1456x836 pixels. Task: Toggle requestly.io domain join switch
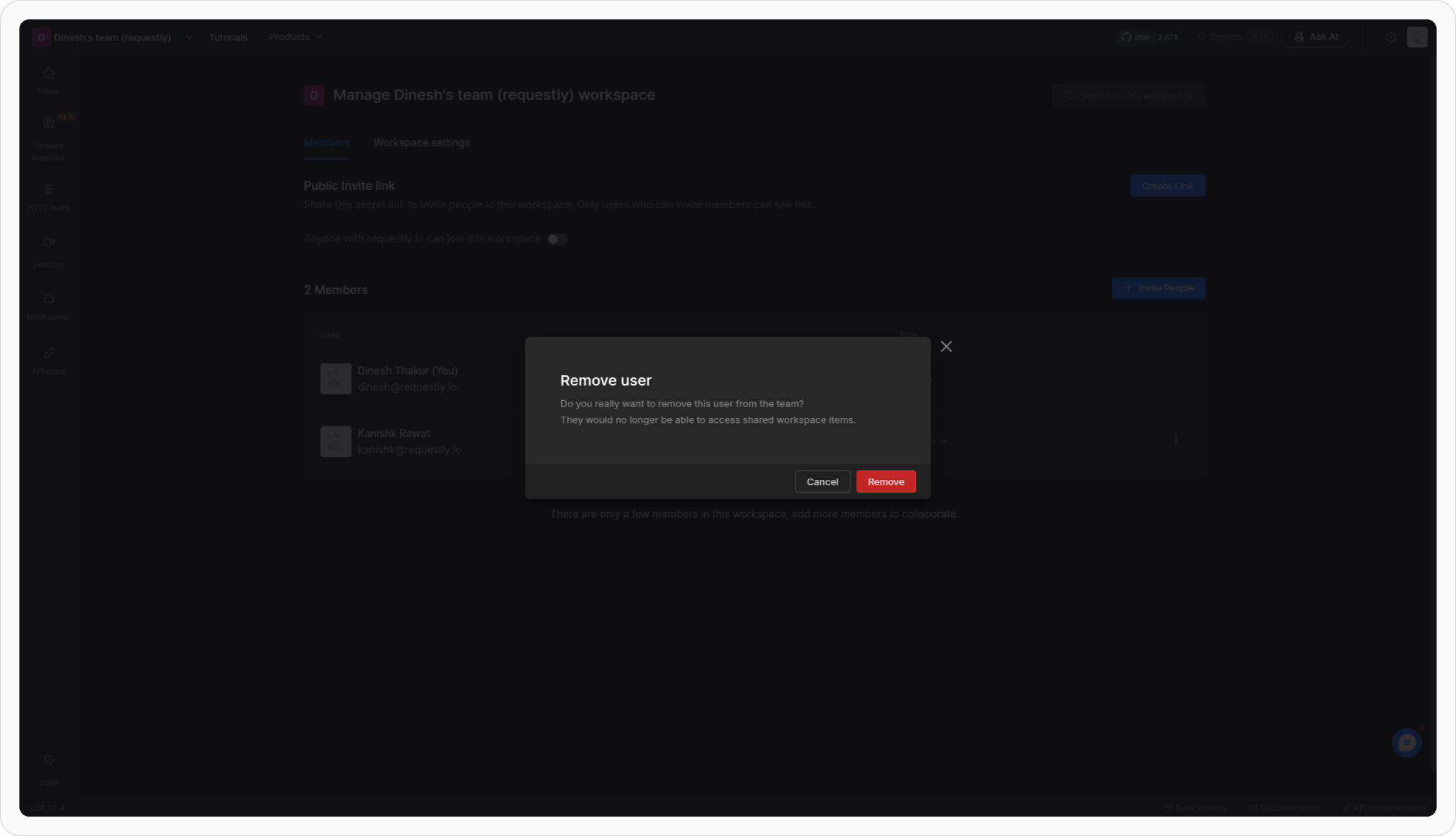557,240
